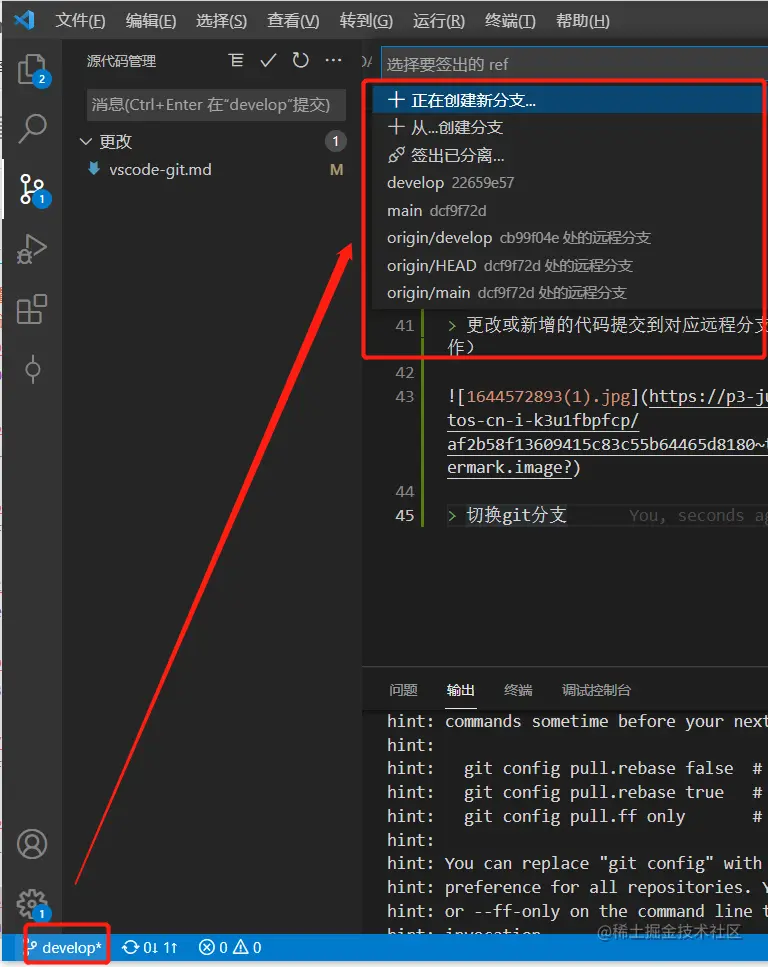The image size is (768, 967).
Task: Select 签出已分离... option
Action: [x=568, y=155]
